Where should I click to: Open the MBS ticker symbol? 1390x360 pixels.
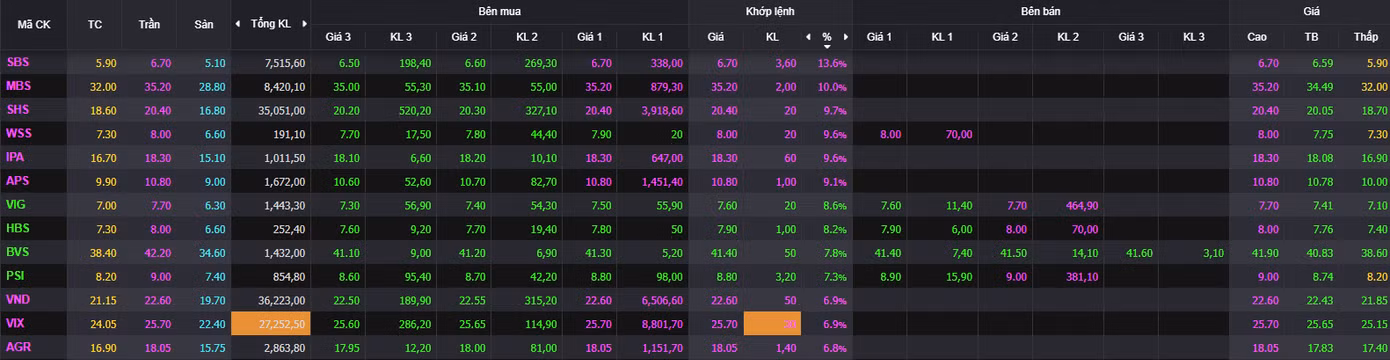point(18,86)
